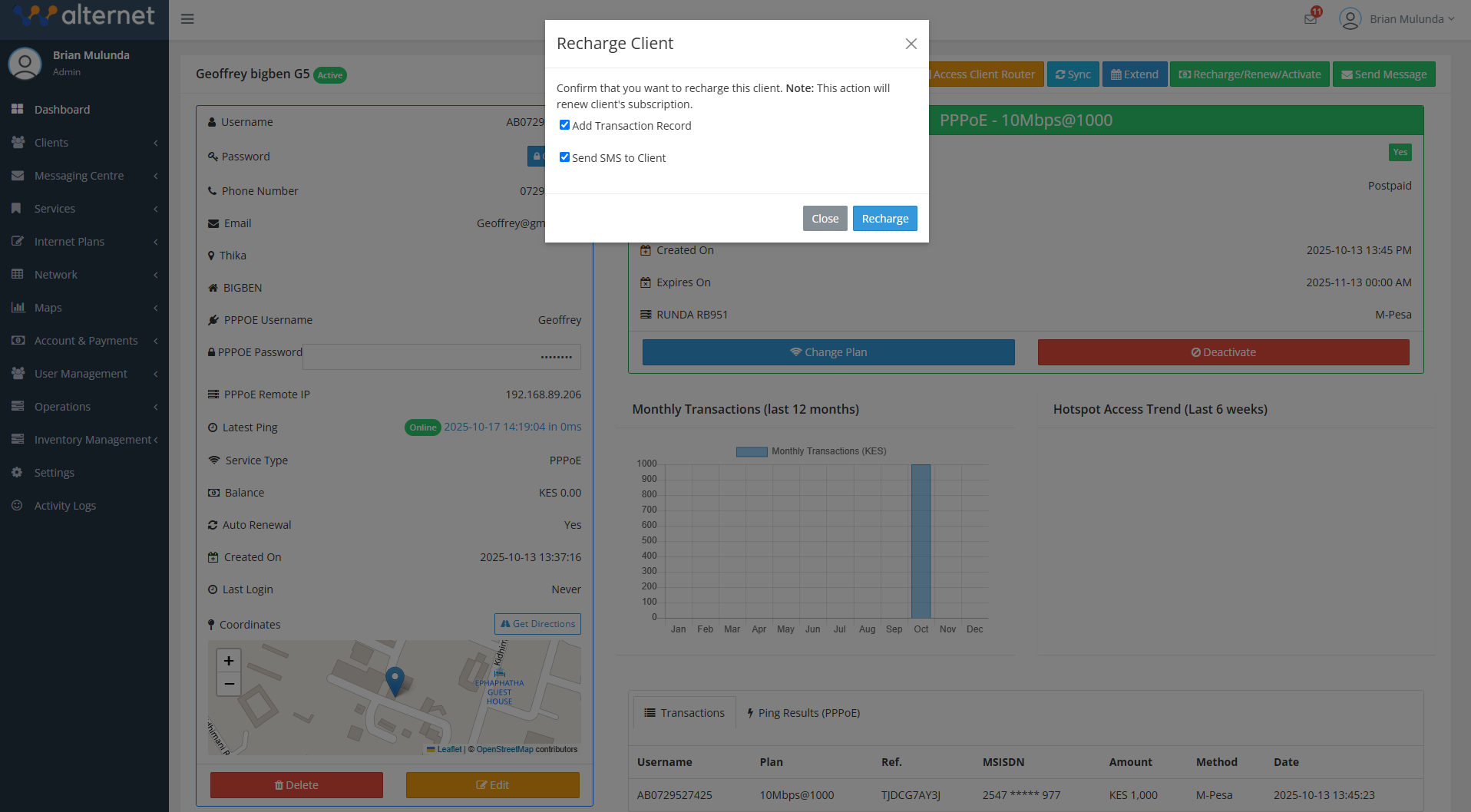Open the notifications mail icon
This screenshot has height=812, width=1471.
[x=1311, y=18]
